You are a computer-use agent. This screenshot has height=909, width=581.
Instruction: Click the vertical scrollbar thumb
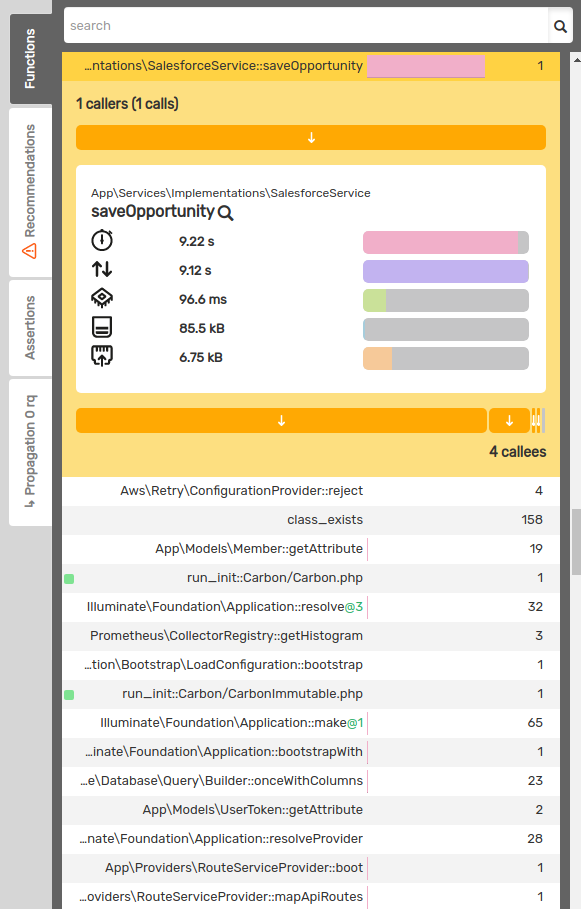576,542
